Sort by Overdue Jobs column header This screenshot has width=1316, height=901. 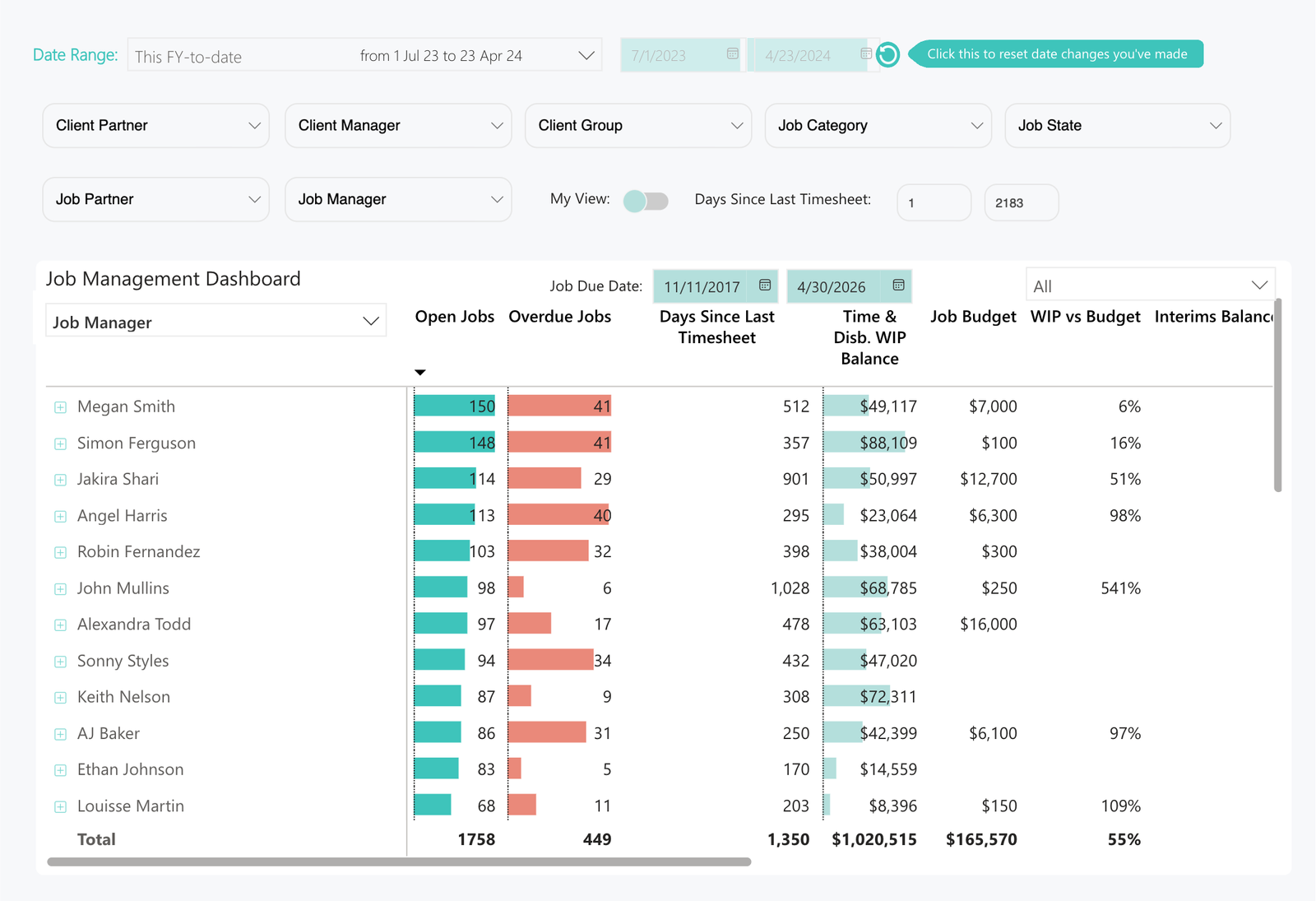[x=559, y=317]
